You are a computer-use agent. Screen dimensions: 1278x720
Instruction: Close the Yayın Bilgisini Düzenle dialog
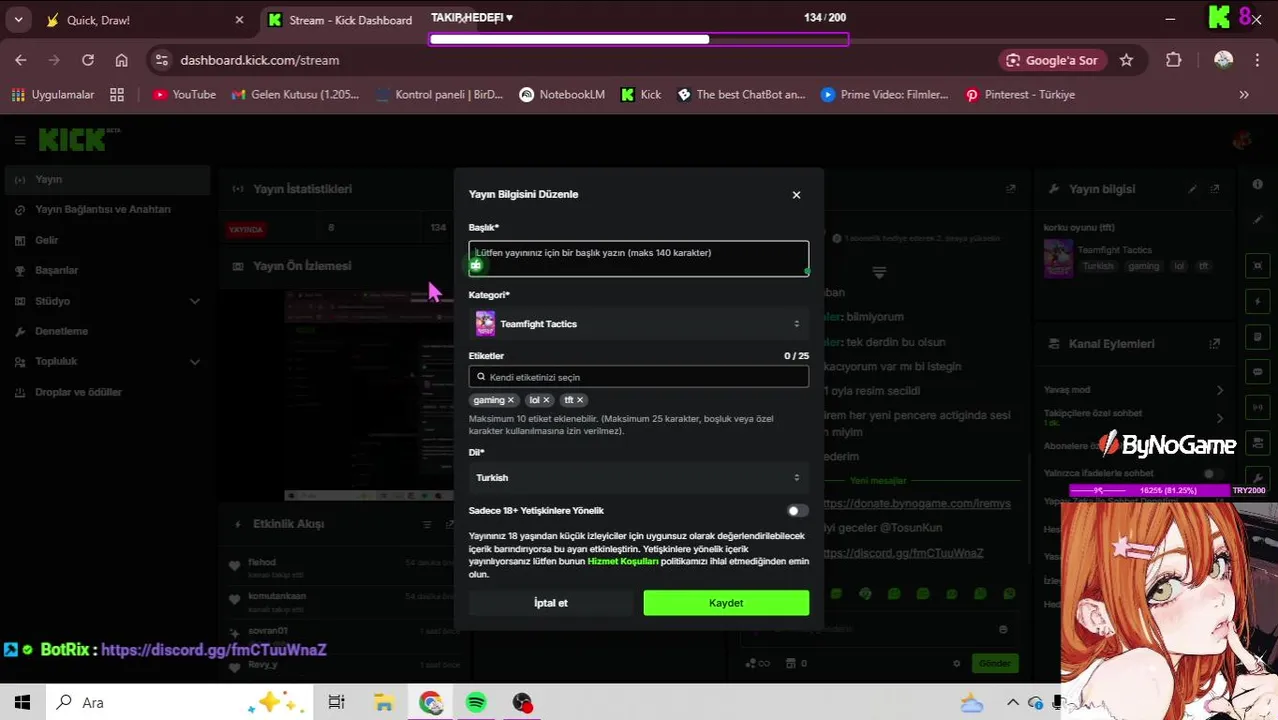tap(796, 195)
